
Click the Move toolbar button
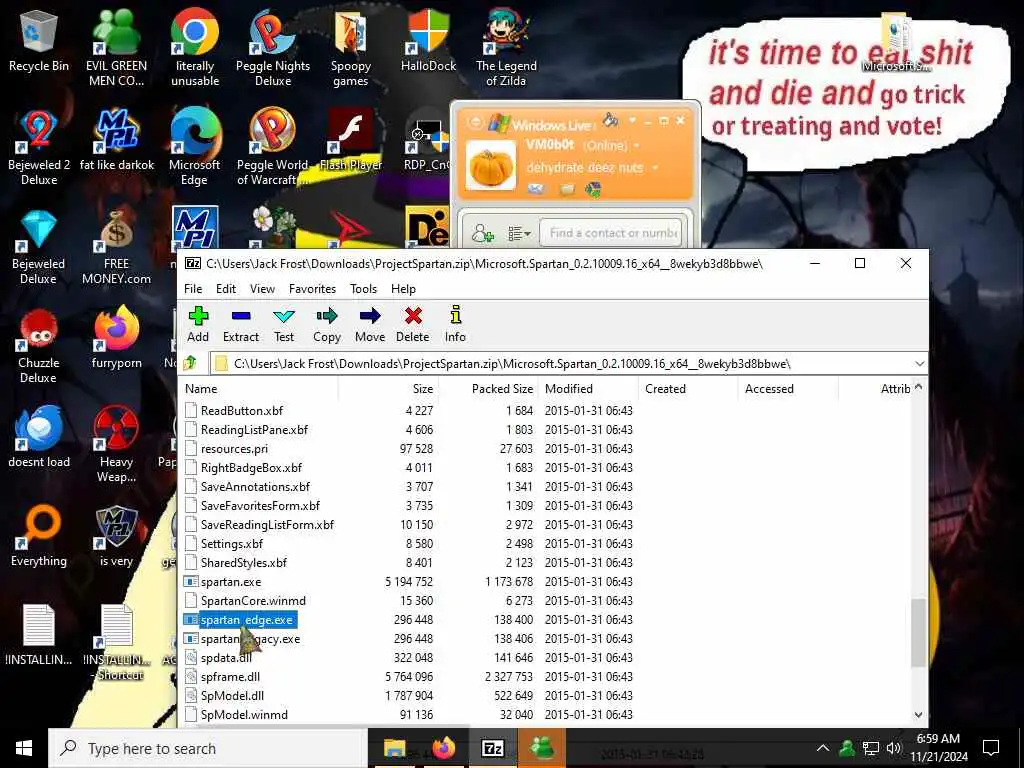370,325
